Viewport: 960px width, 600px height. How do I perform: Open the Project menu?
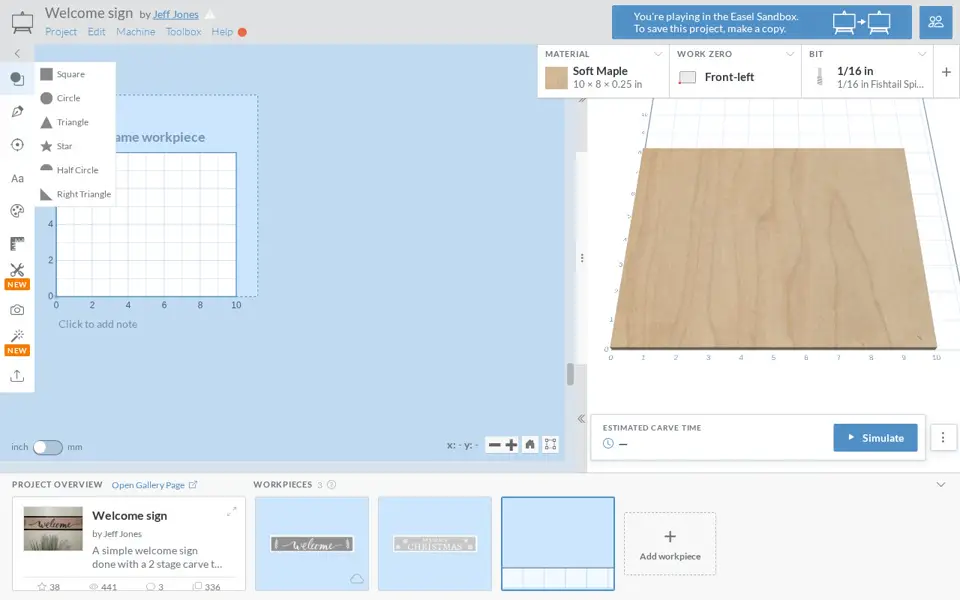pyautogui.click(x=61, y=32)
